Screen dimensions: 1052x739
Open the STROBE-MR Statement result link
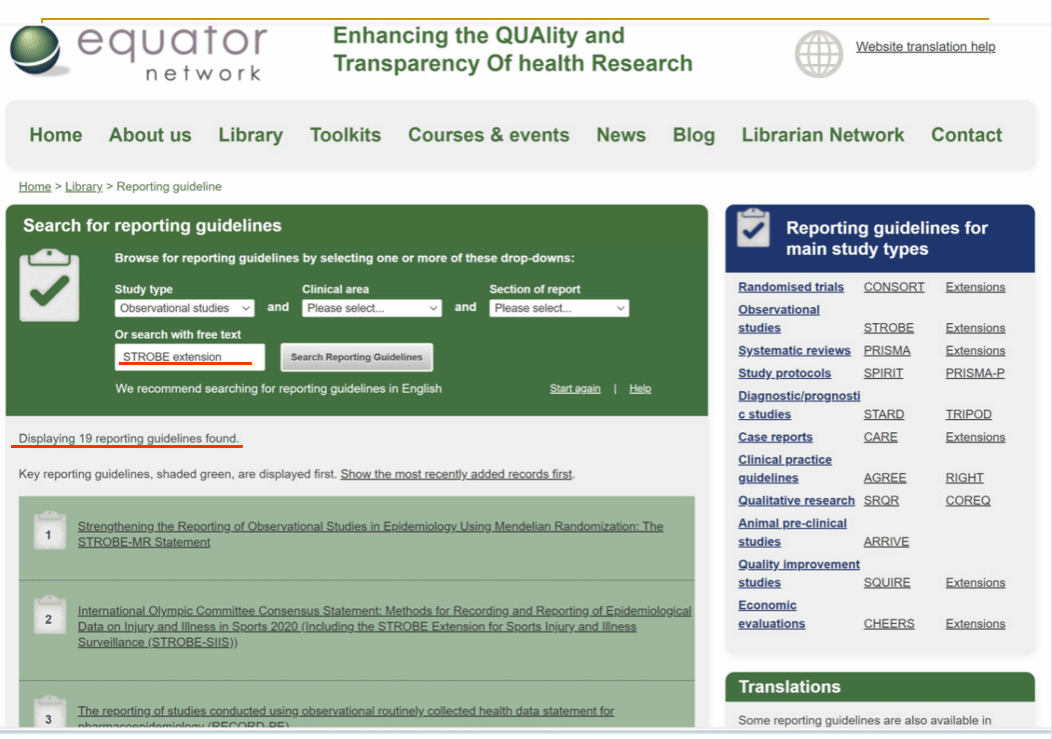tap(370, 534)
